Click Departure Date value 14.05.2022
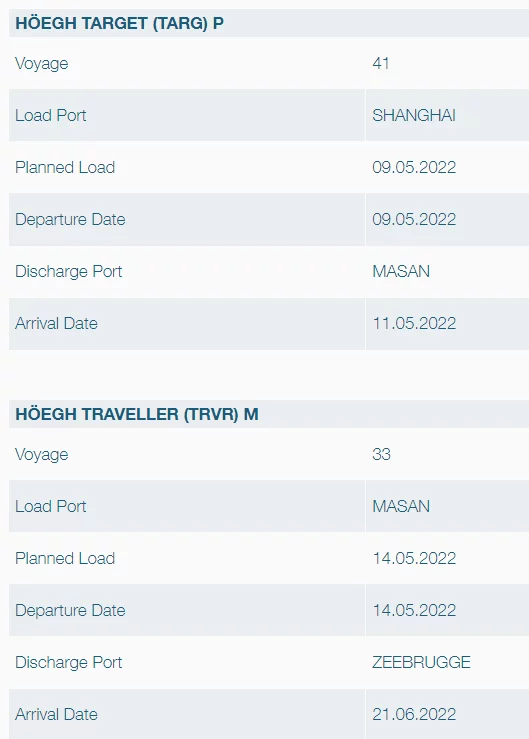529x739 pixels. [x=414, y=610]
